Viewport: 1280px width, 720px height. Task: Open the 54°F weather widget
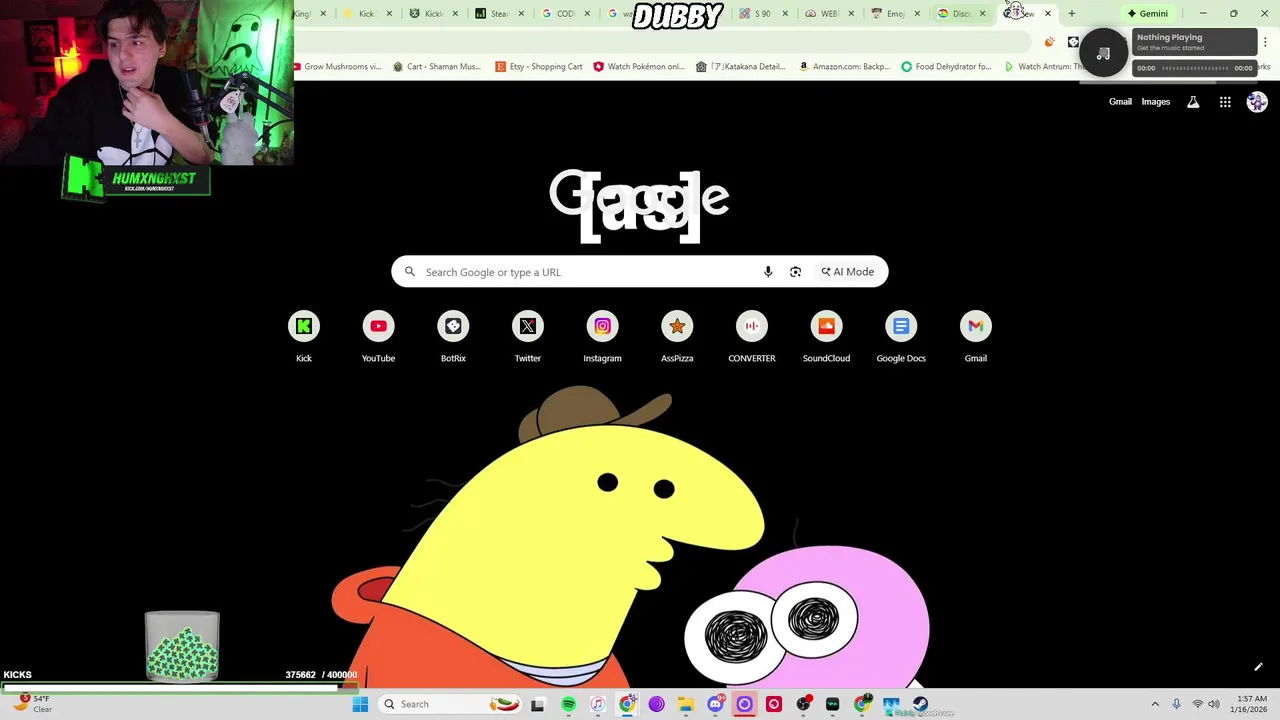coord(30,704)
